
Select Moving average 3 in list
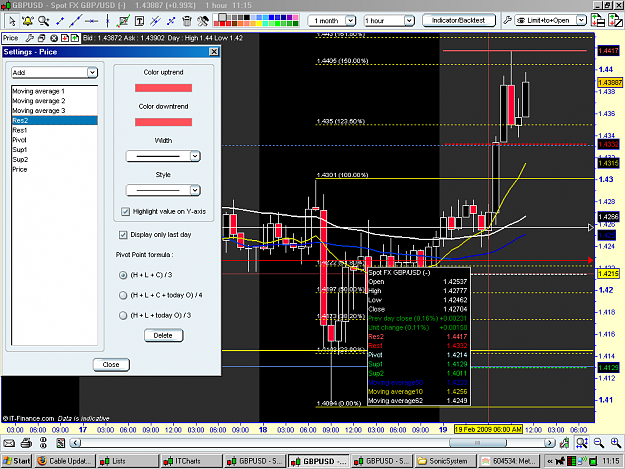coord(55,110)
